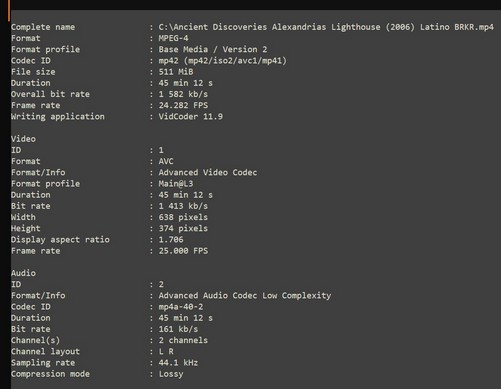Click the Main@L3 format profile value
Viewport: 501px width, 389px height.
tap(176, 184)
